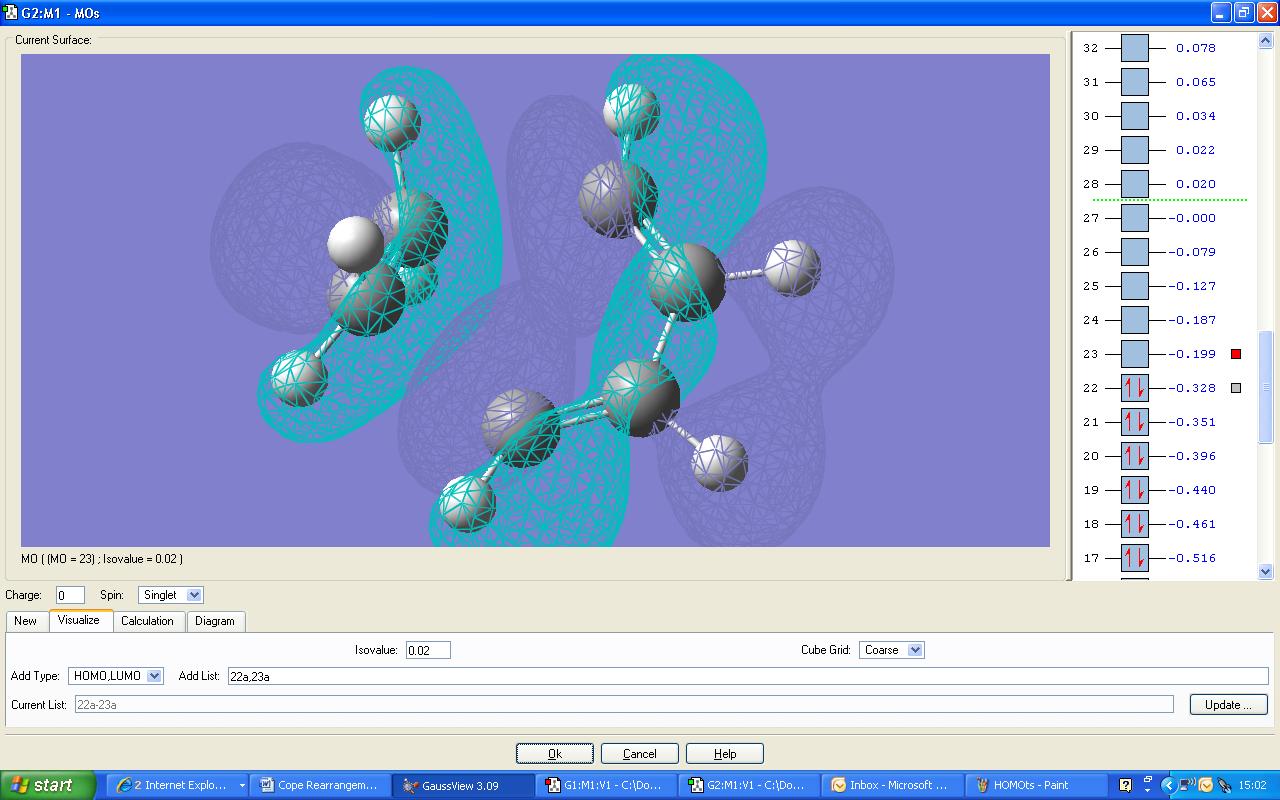Select empty orbital 28 box
Screen dimensions: 1280x800
tap(1134, 184)
